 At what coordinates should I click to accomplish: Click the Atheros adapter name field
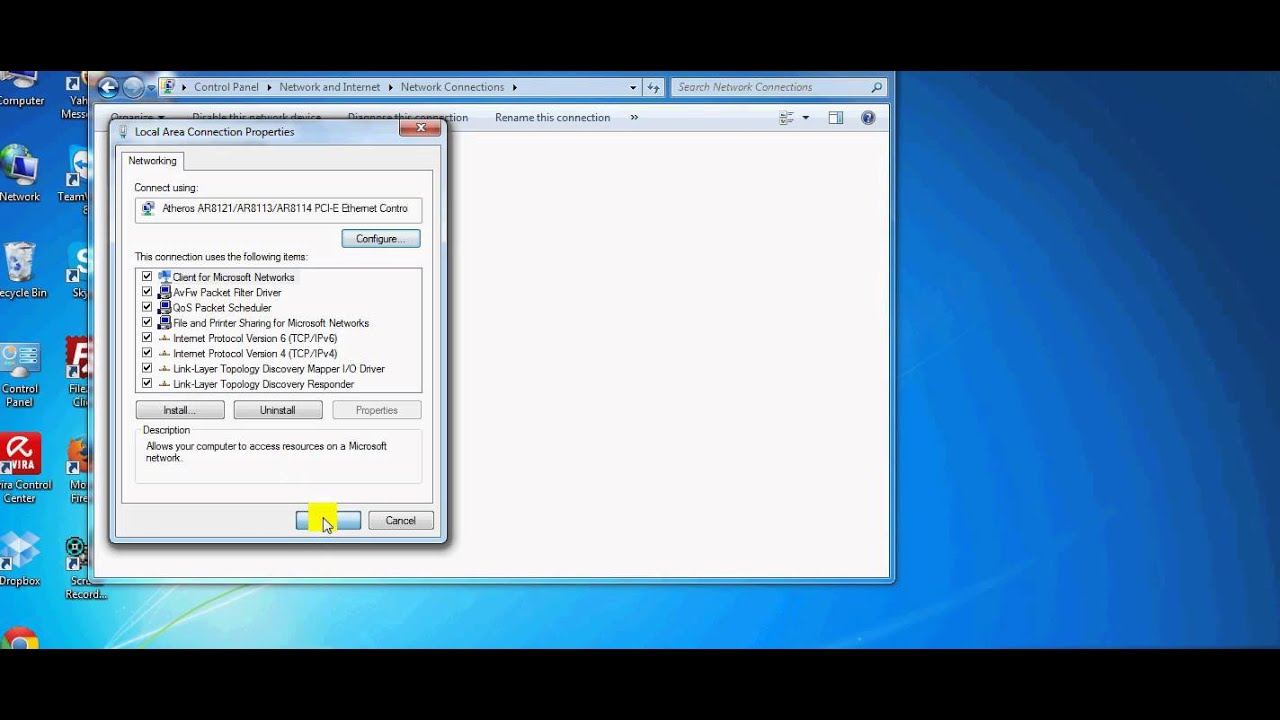click(278, 209)
